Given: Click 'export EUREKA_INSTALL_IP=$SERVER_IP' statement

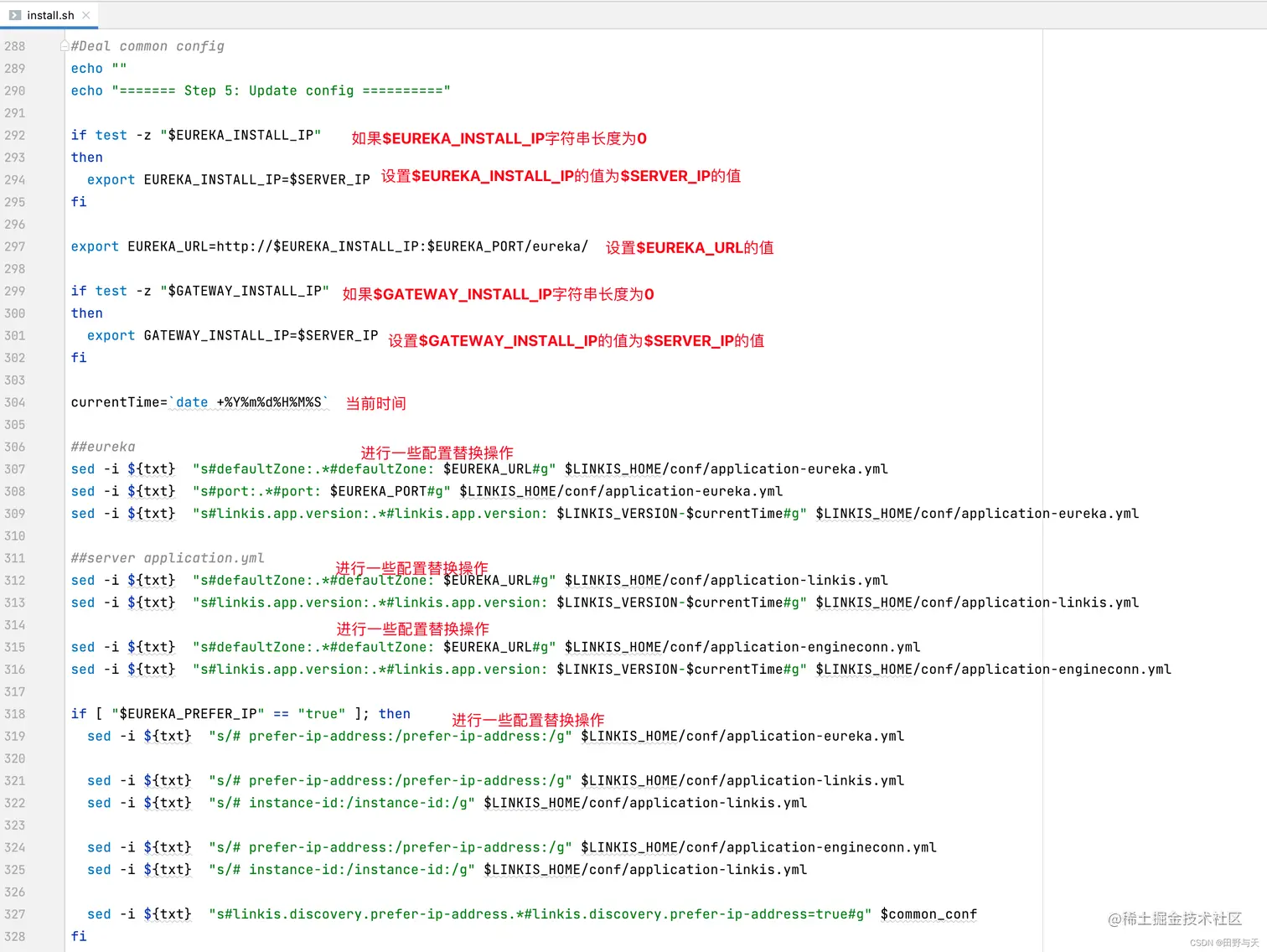Looking at the screenshot, I should [x=229, y=179].
